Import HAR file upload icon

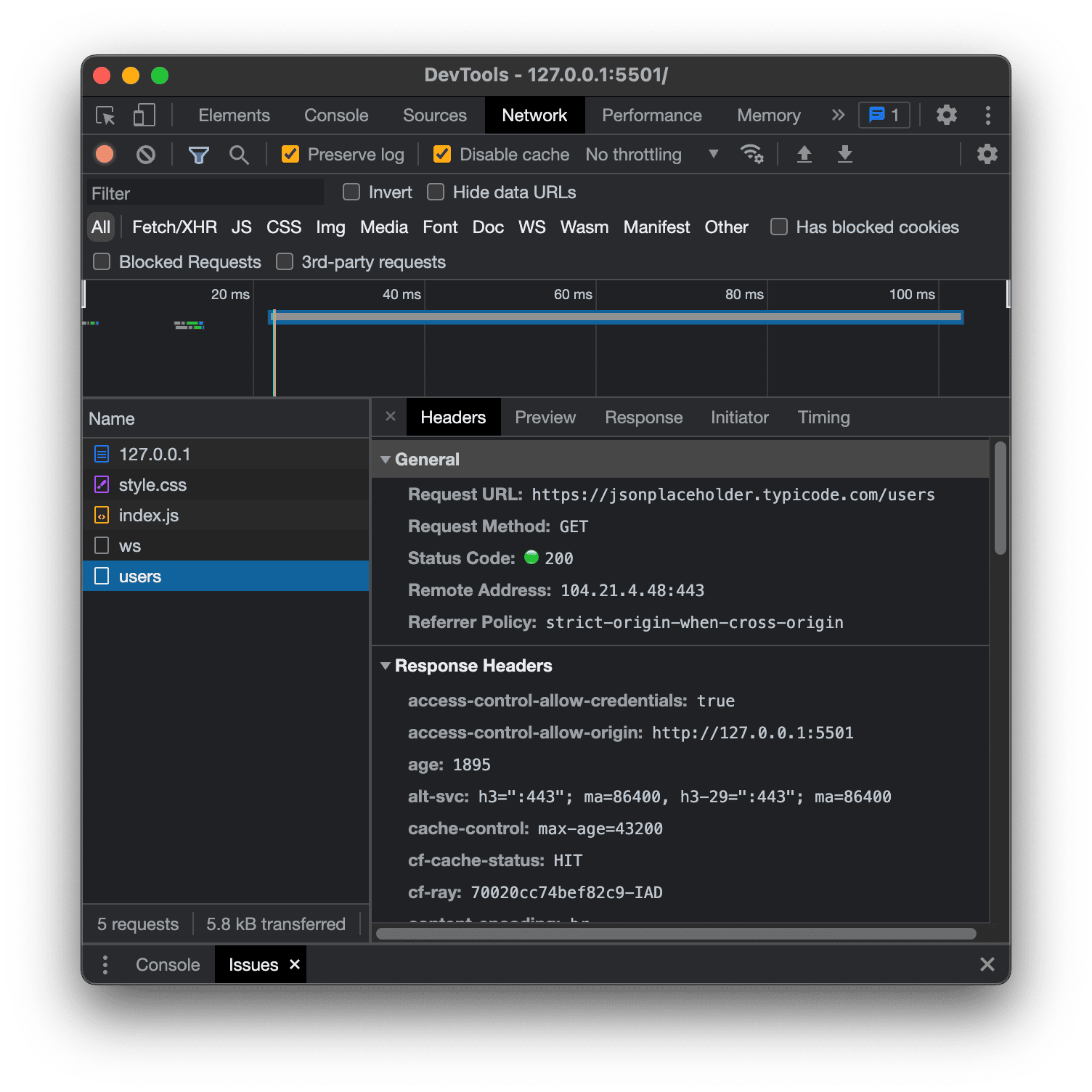tap(804, 154)
